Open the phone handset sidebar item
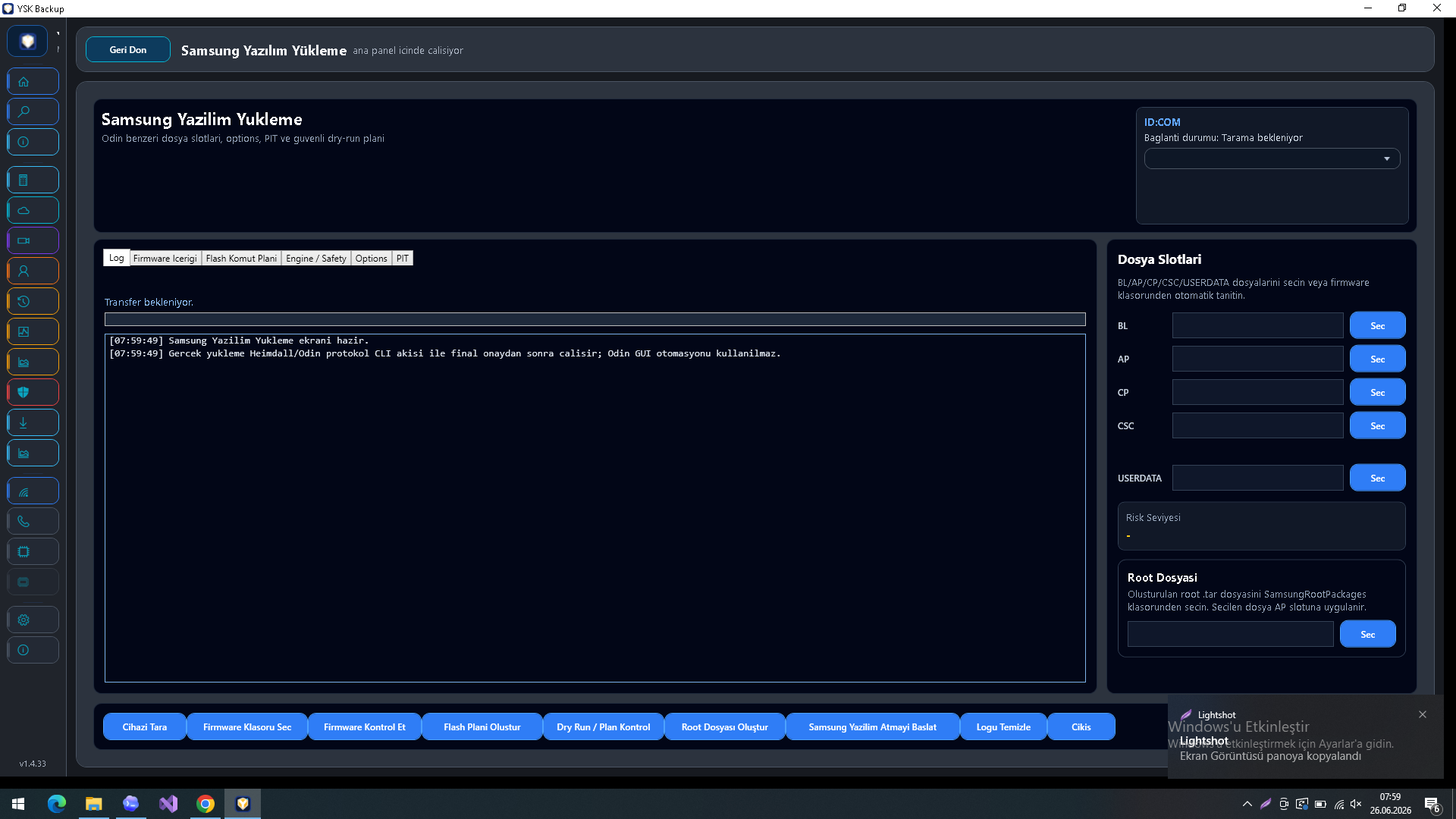 [33, 521]
